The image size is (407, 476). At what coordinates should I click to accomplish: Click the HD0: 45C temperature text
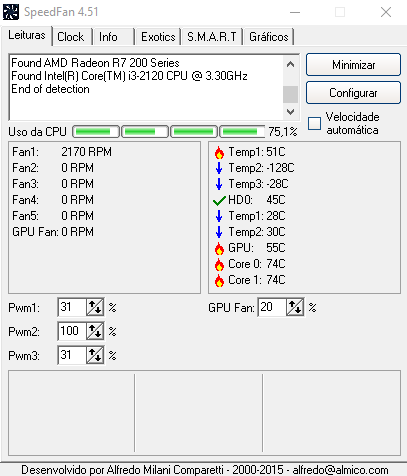tap(257, 200)
